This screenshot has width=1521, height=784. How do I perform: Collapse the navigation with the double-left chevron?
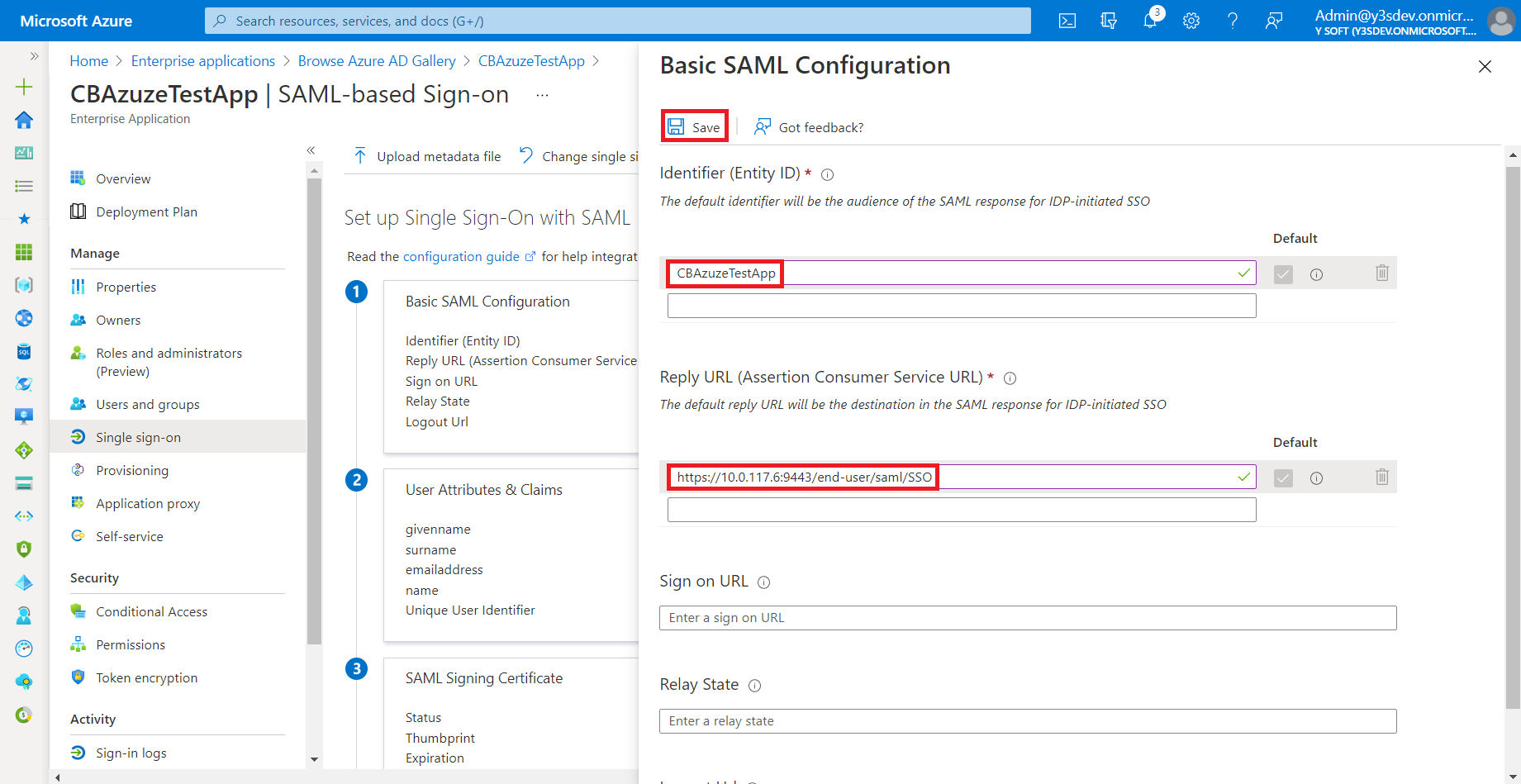point(311,150)
